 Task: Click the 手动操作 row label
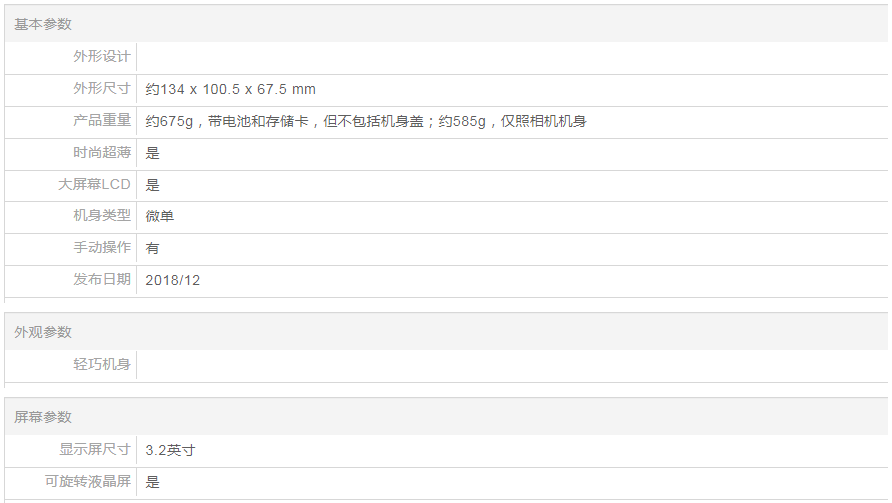pyautogui.click(x=101, y=248)
